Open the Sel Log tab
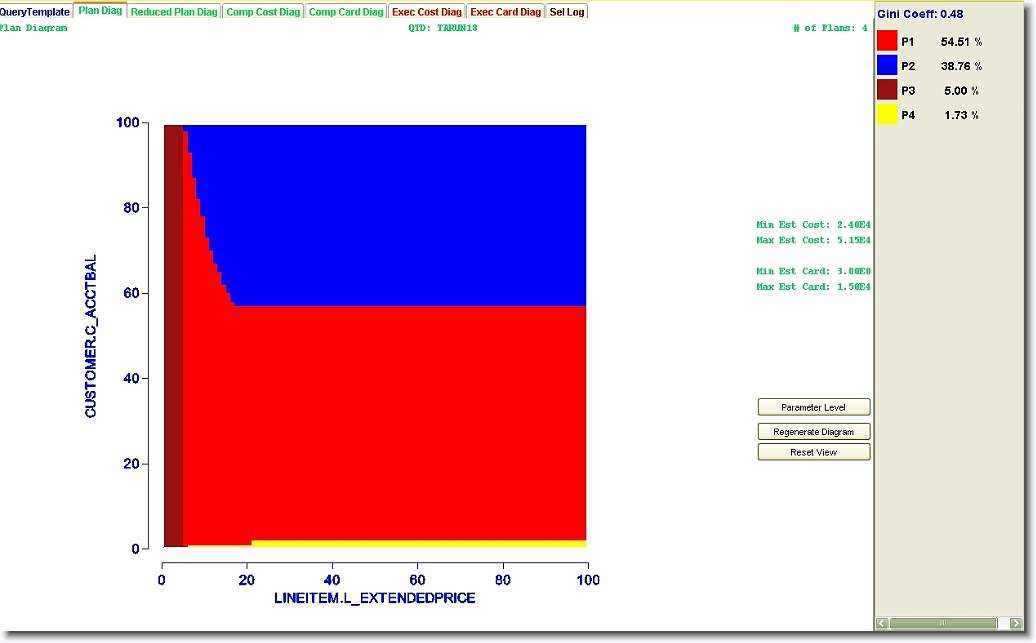The width and height of the screenshot is (1036, 643). click(567, 12)
